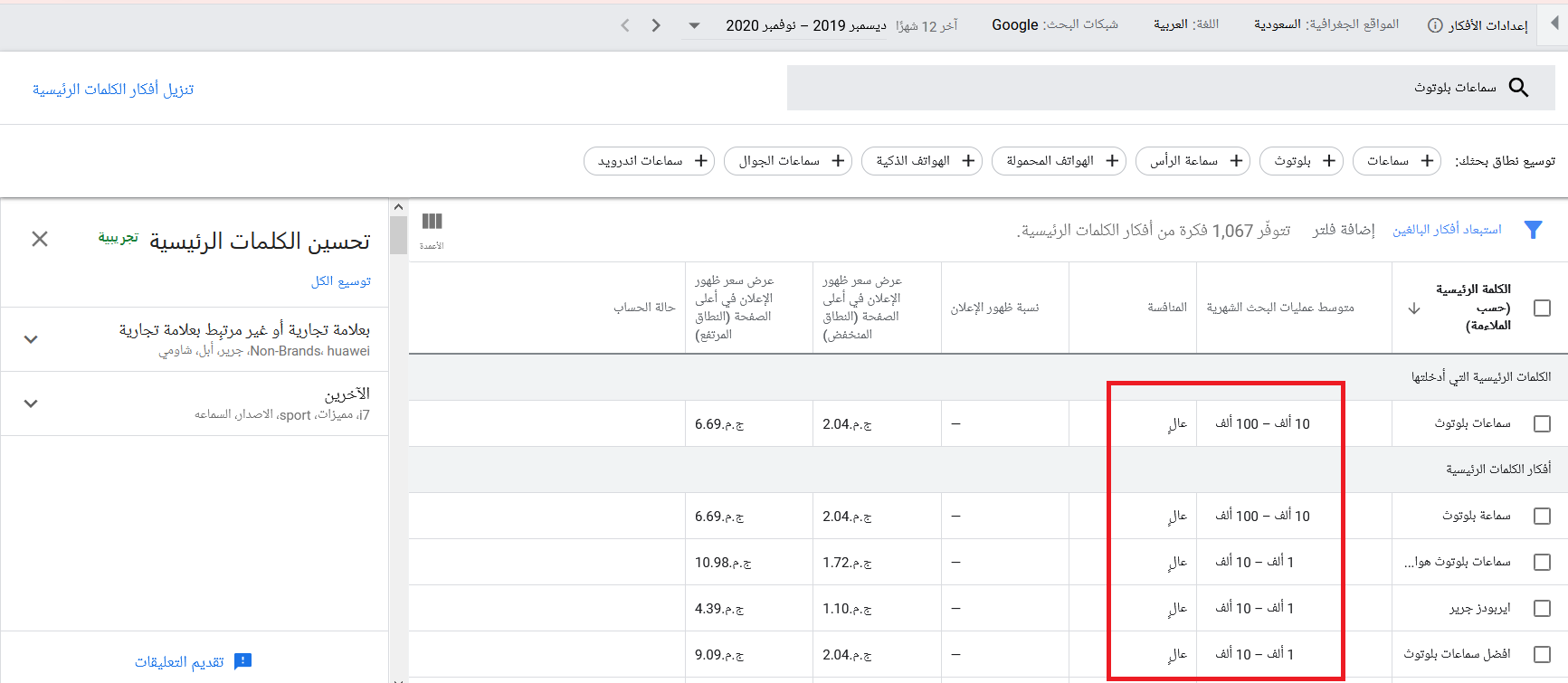The image size is (1568, 683).
Task: Click the توسيع الكل link
Action: [x=341, y=281]
